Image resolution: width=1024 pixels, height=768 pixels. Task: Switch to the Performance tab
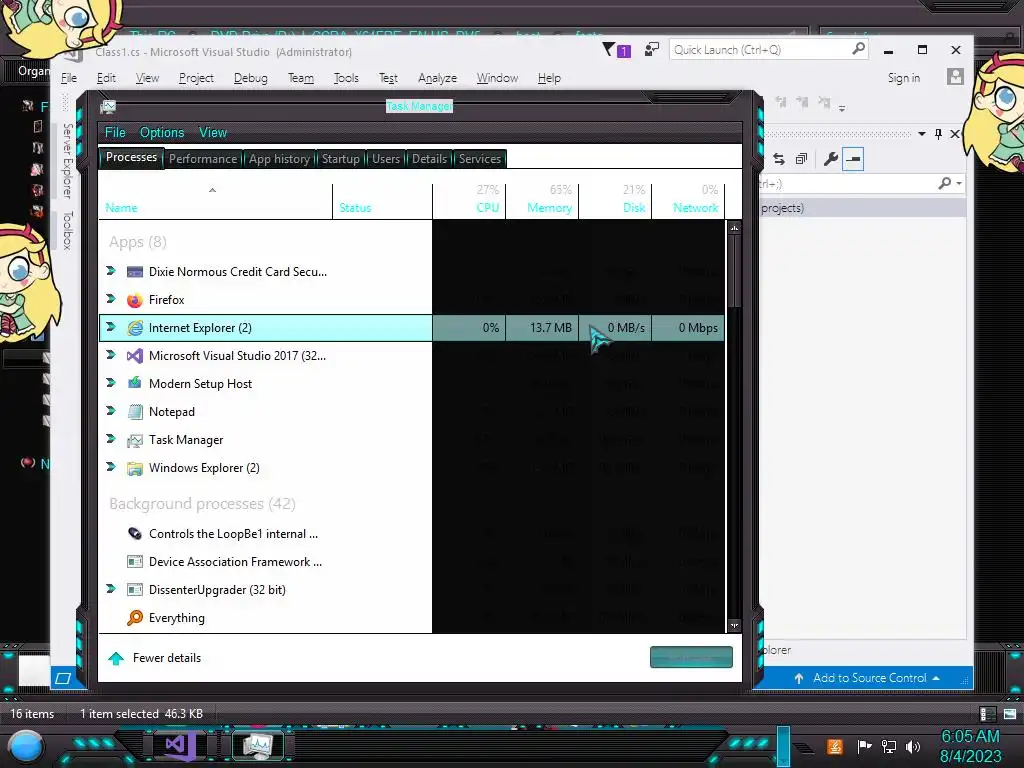pos(203,159)
